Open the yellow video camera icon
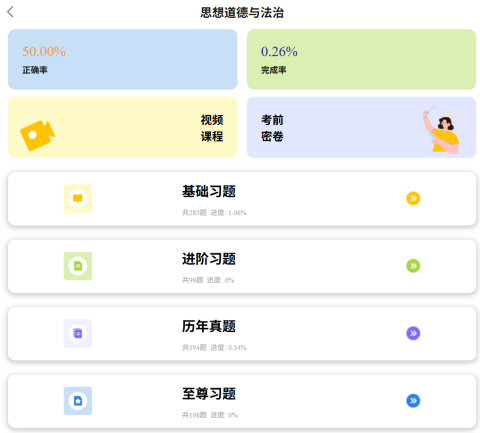The height and width of the screenshot is (433, 480). [37, 135]
